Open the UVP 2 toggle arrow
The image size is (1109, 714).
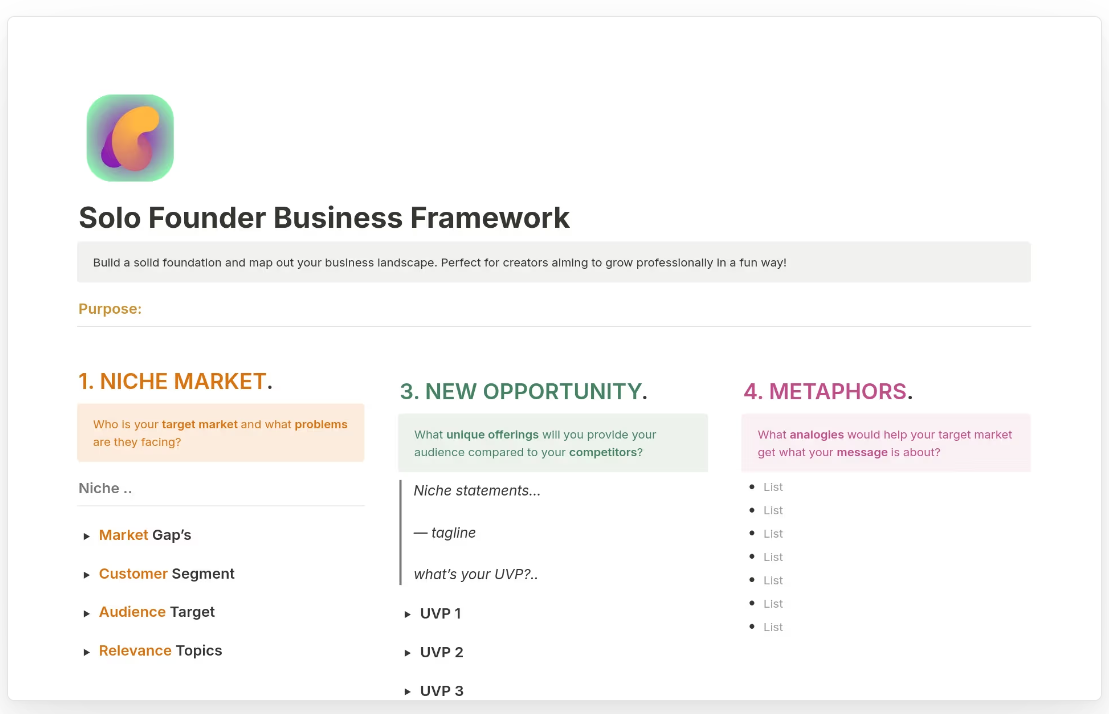pos(408,653)
